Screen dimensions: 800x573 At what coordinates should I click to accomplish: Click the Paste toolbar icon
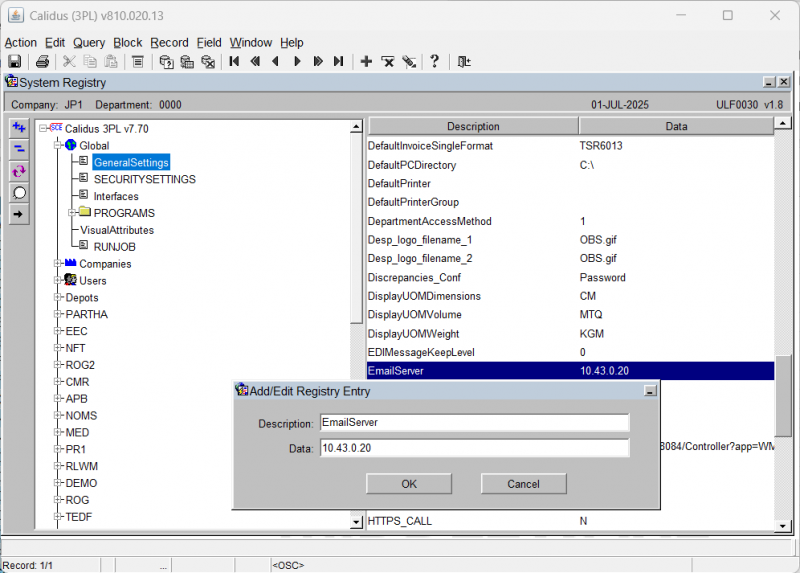point(111,62)
